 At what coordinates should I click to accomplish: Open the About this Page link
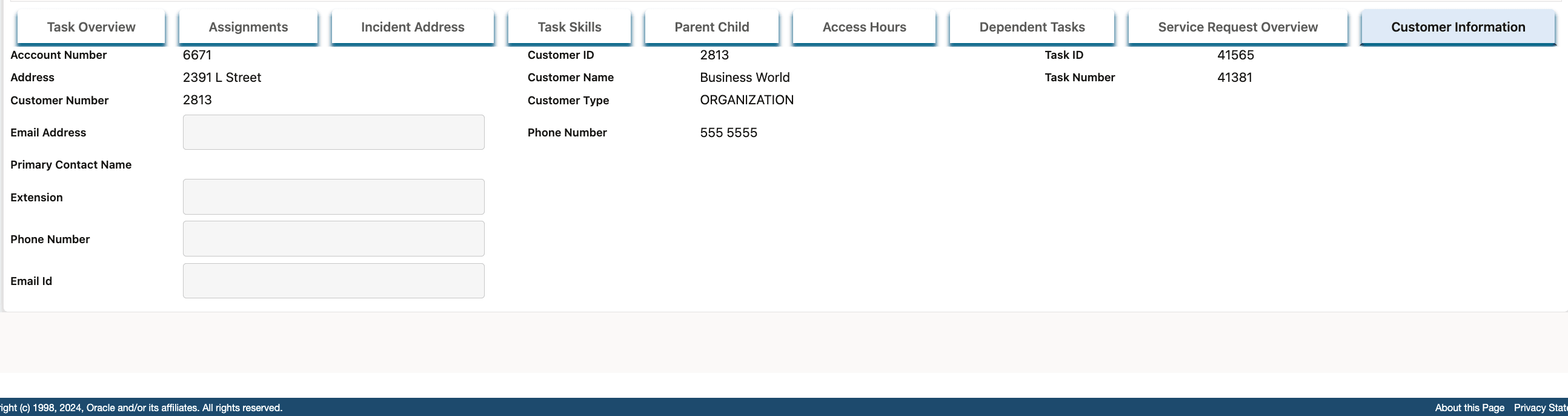pyautogui.click(x=1469, y=408)
